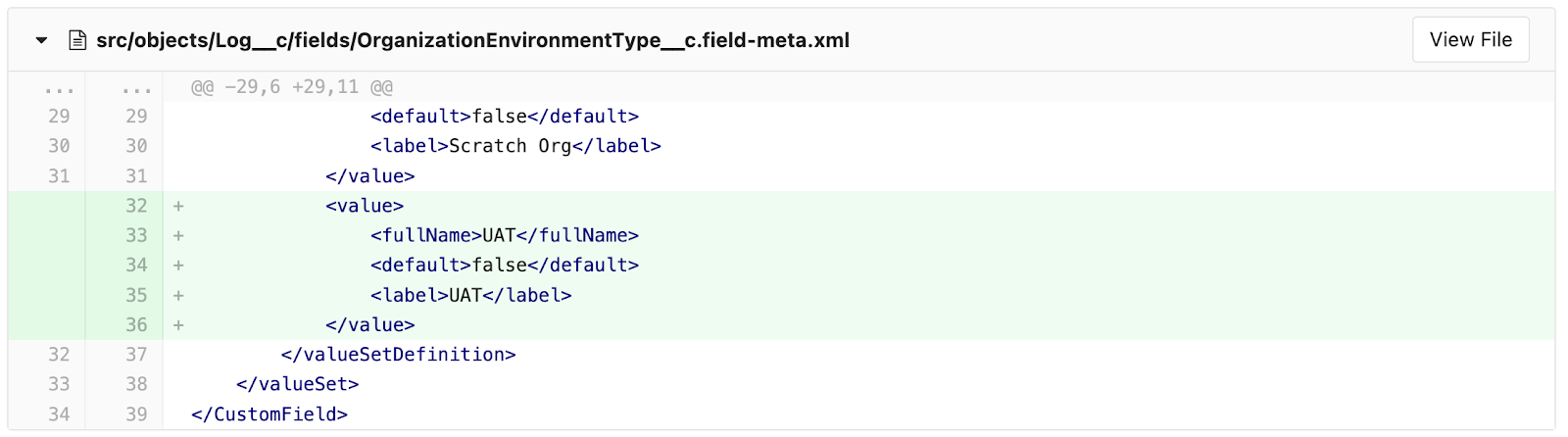Click the file document icon
This screenshot has width=1568, height=437.
click(x=77, y=40)
